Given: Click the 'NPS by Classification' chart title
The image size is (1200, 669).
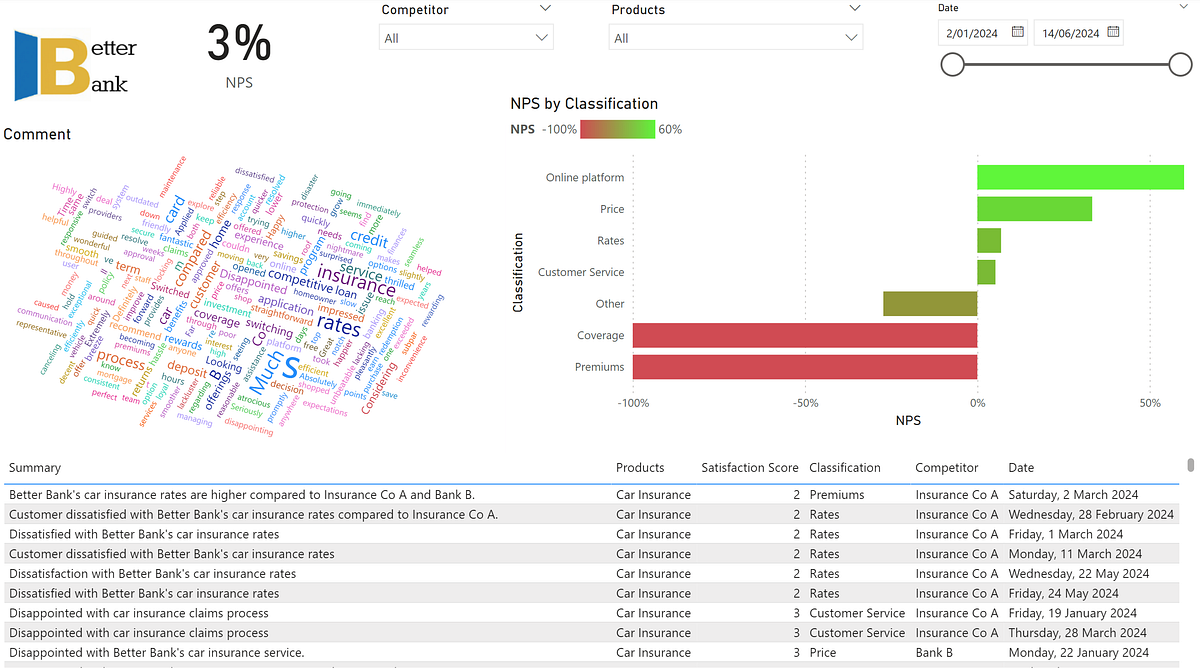Looking at the screenshot, I should pyautogui.click(x=584, y=103).
